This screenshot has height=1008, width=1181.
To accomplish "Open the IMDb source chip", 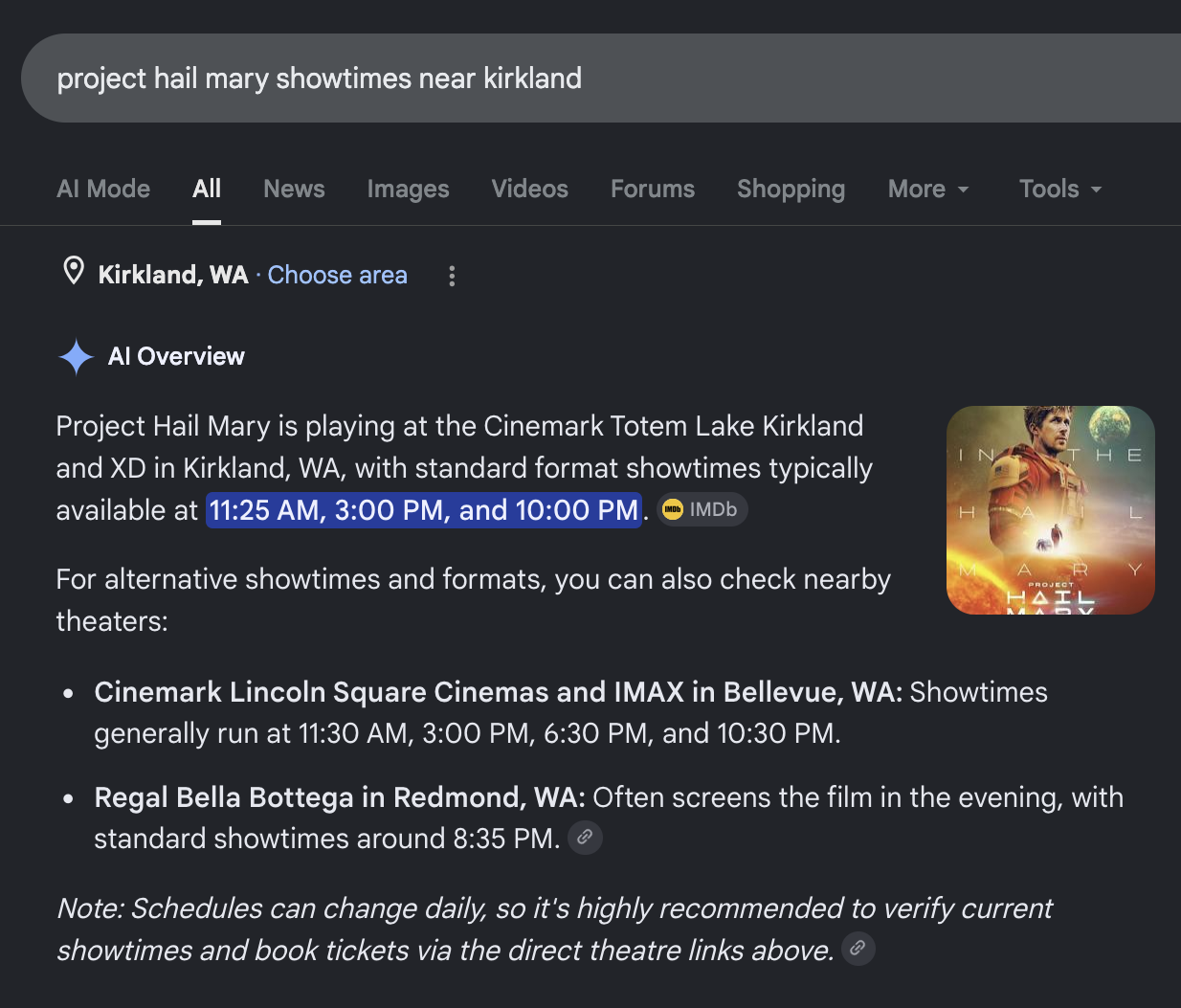I will (x=702, y=509).
